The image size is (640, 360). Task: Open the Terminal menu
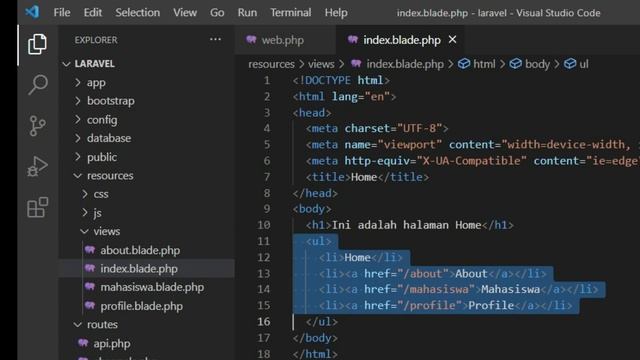click(x=291, y=13)
